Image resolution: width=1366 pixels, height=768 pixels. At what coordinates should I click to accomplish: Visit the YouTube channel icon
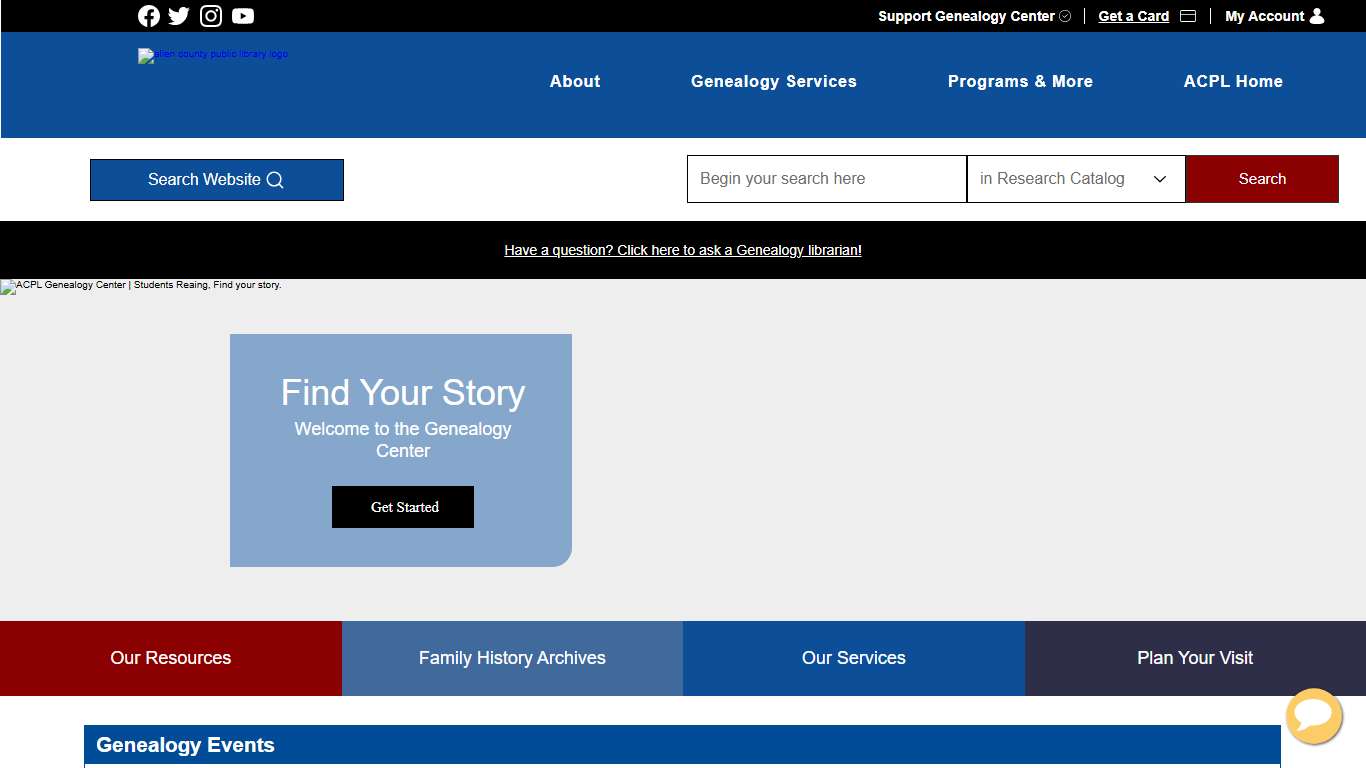click(242, 16)
